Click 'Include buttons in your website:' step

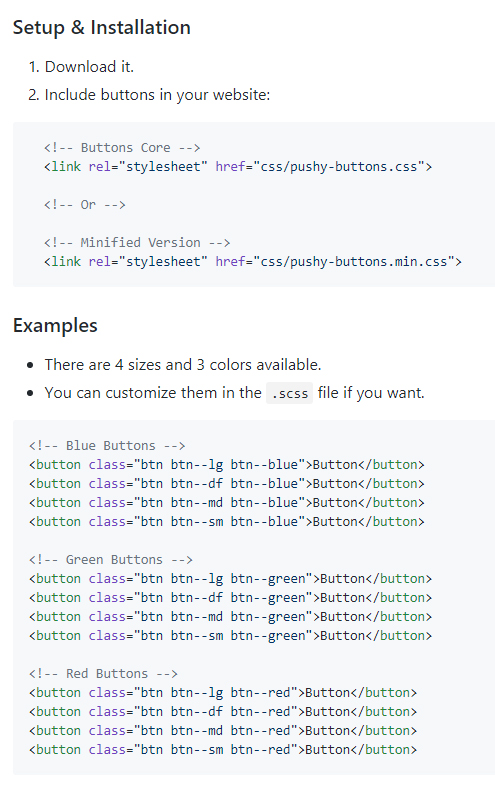(x=157, y=95)
